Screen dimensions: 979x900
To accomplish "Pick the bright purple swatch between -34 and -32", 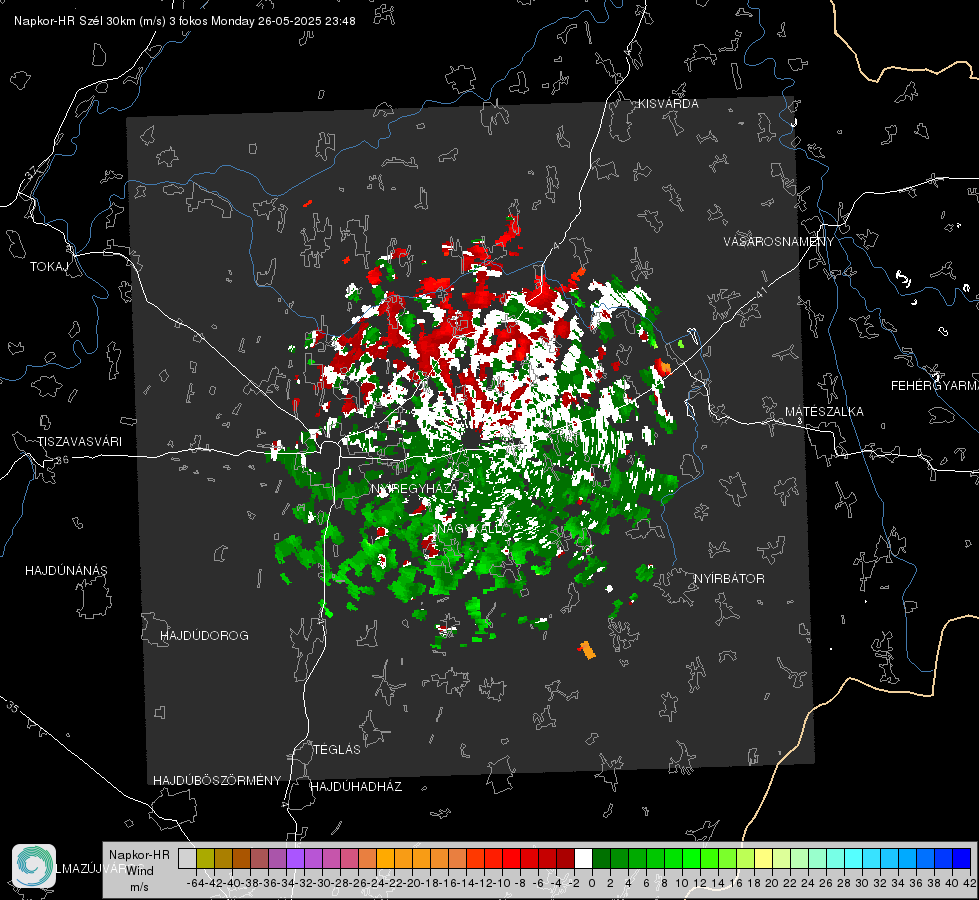I will click(x=295, y=858).
